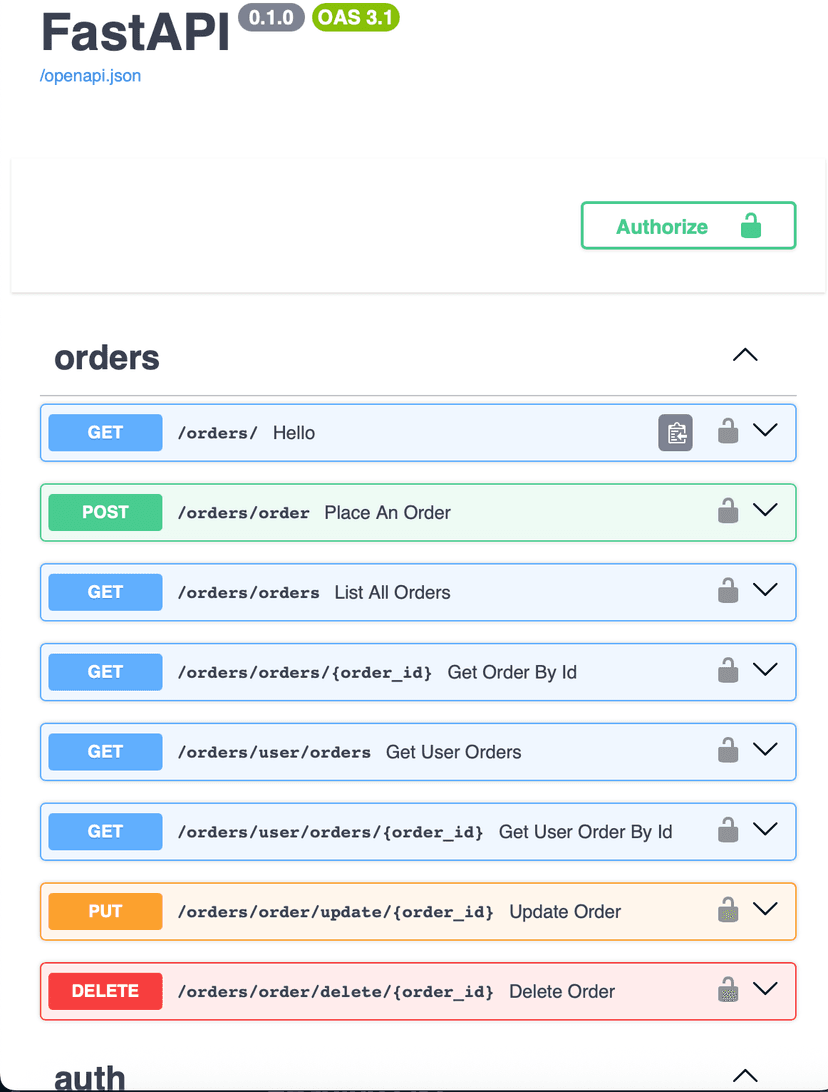Open the /openapi.json specification link
Viewport: 828px width, 1092px height.
(x=90, y=75)
